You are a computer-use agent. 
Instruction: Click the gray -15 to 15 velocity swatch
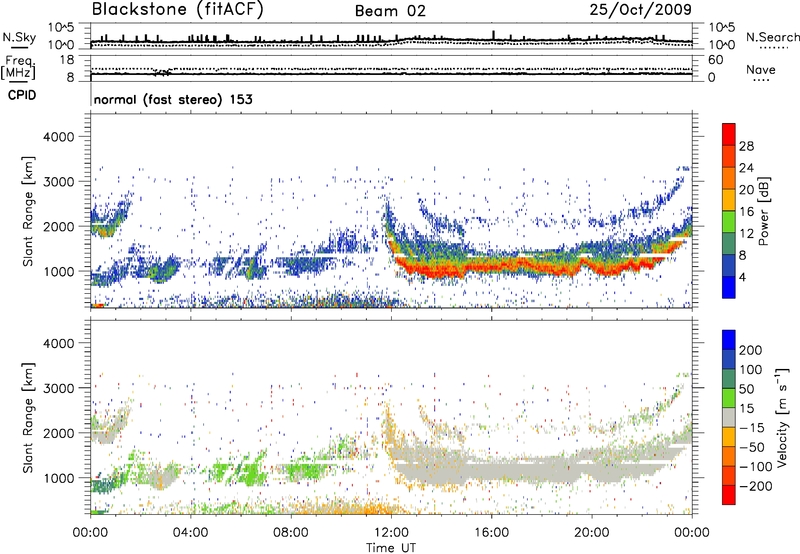tap(729, 417)
